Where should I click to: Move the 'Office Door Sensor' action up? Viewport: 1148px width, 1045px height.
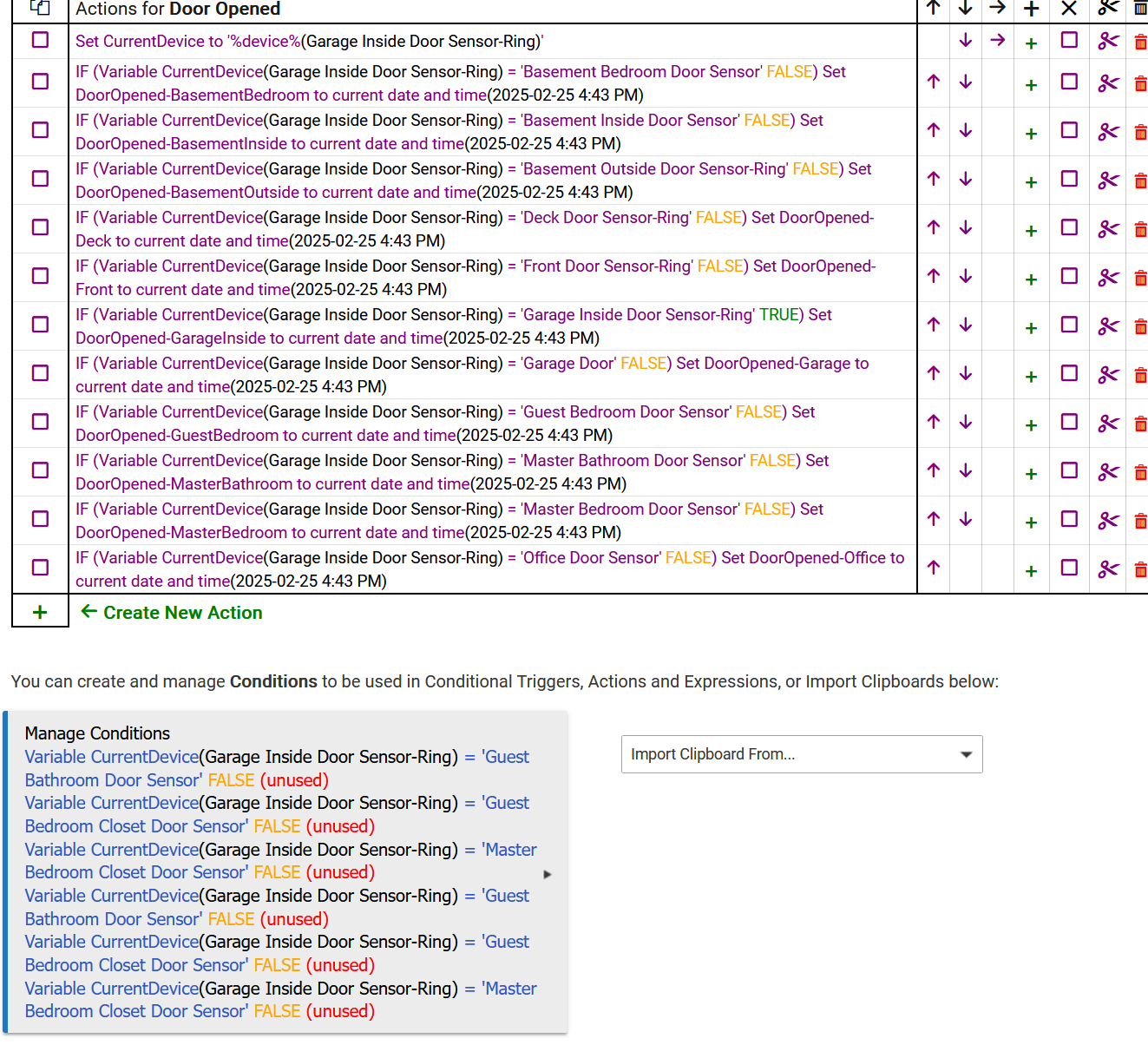tap(933, 569)
